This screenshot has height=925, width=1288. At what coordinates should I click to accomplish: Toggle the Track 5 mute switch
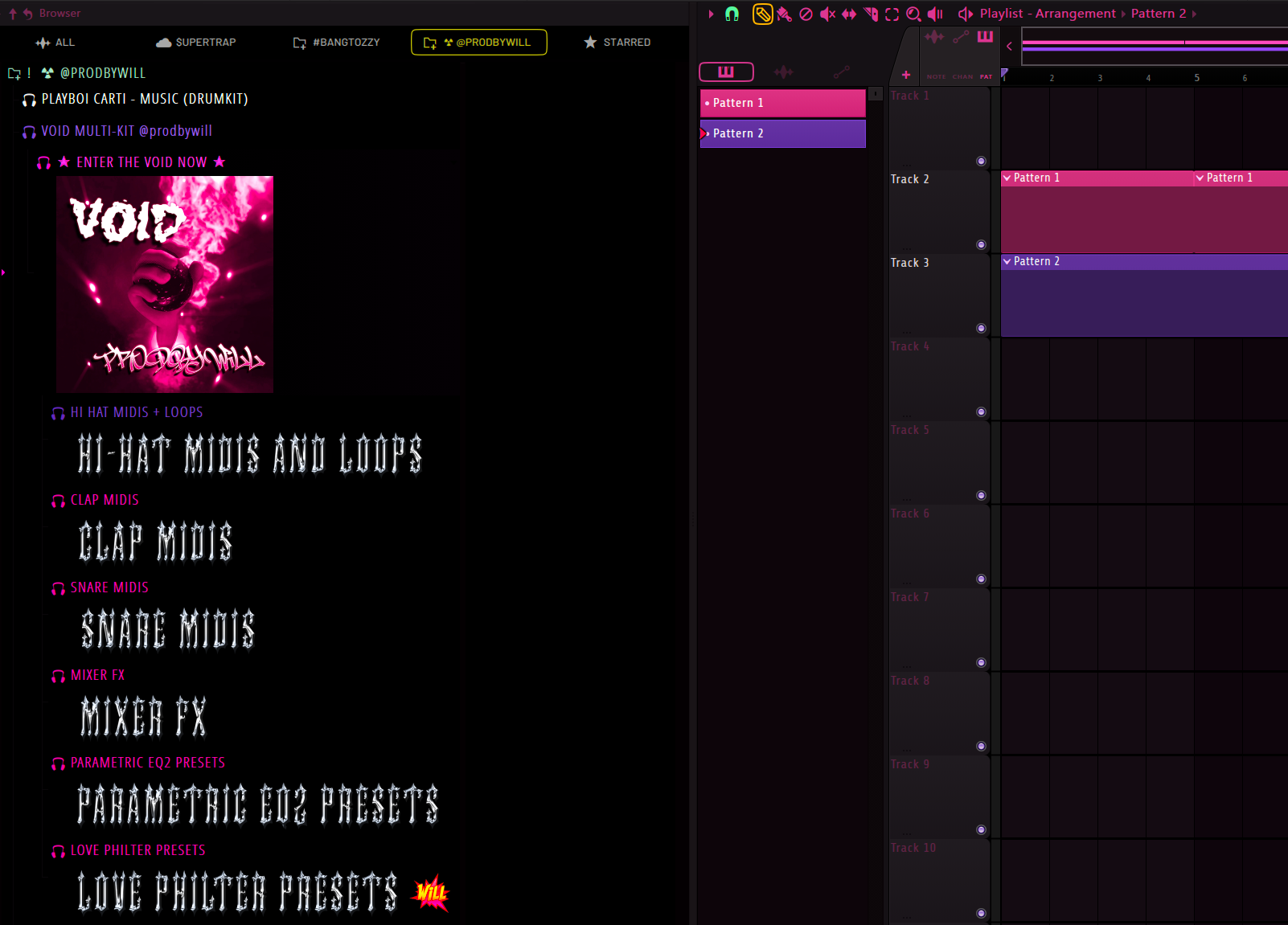pyautogui.click(x=981, y=495)
